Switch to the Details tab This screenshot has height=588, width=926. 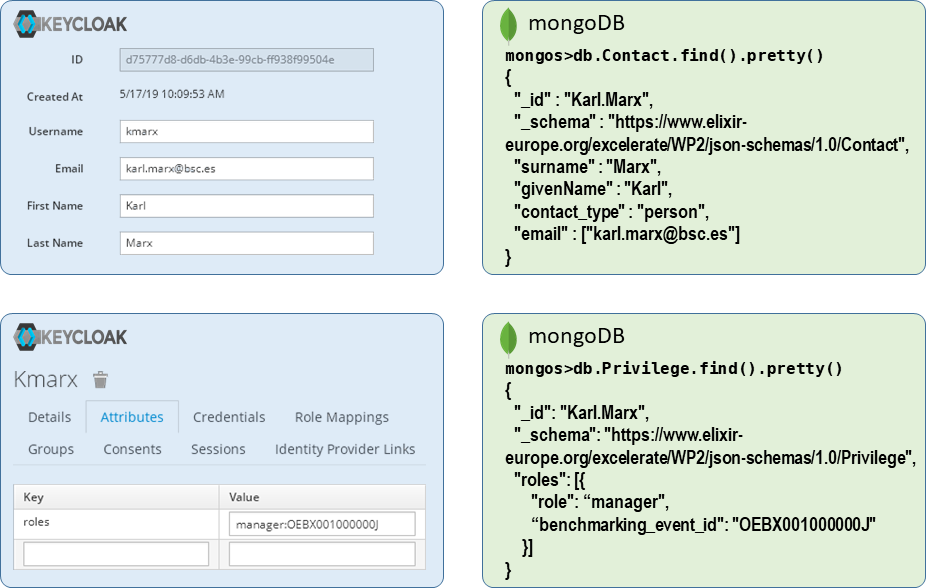[50, 417]
